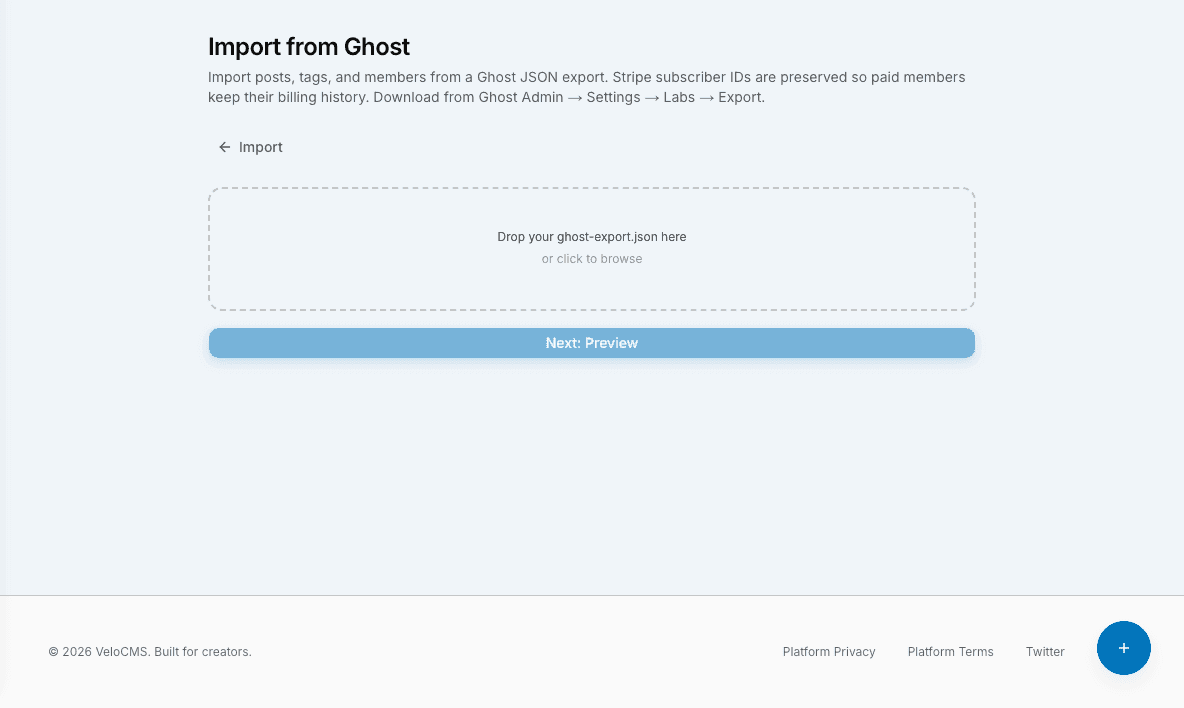The width and height of the screenshot is (1184, 708).
Task: Click 'Drop your ghost-export.json here' text
Action: pos(591,237)
